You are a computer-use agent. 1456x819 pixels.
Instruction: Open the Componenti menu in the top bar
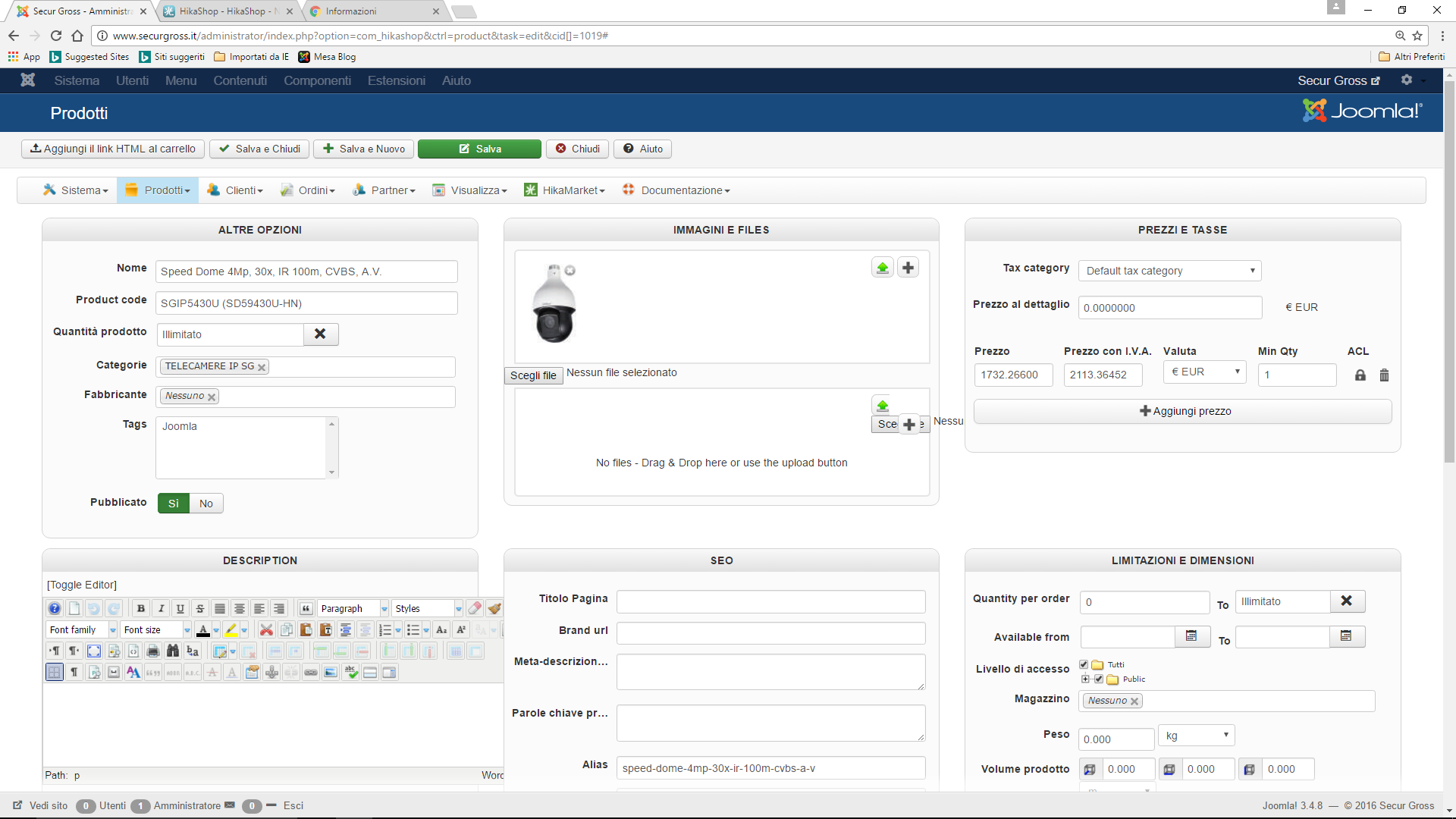317,80
